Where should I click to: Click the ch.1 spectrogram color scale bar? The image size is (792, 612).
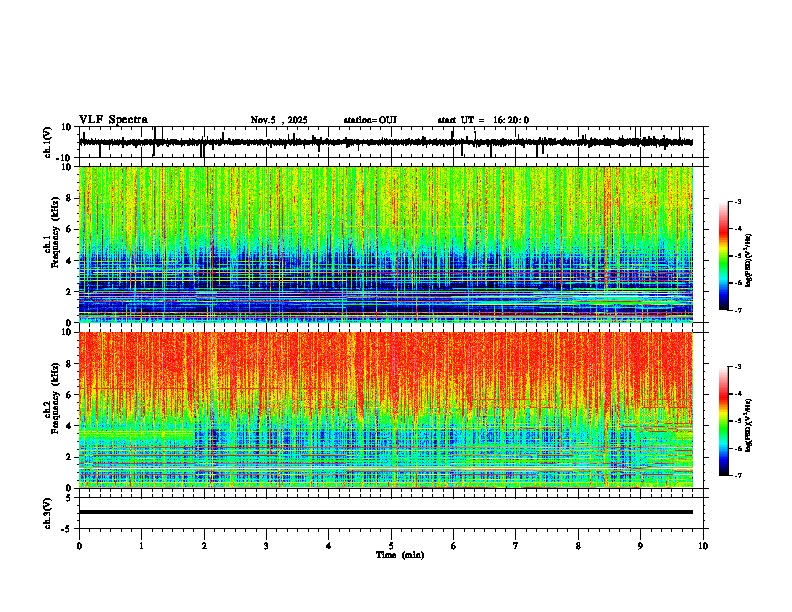pyautogui.click(x=723, y=256)
